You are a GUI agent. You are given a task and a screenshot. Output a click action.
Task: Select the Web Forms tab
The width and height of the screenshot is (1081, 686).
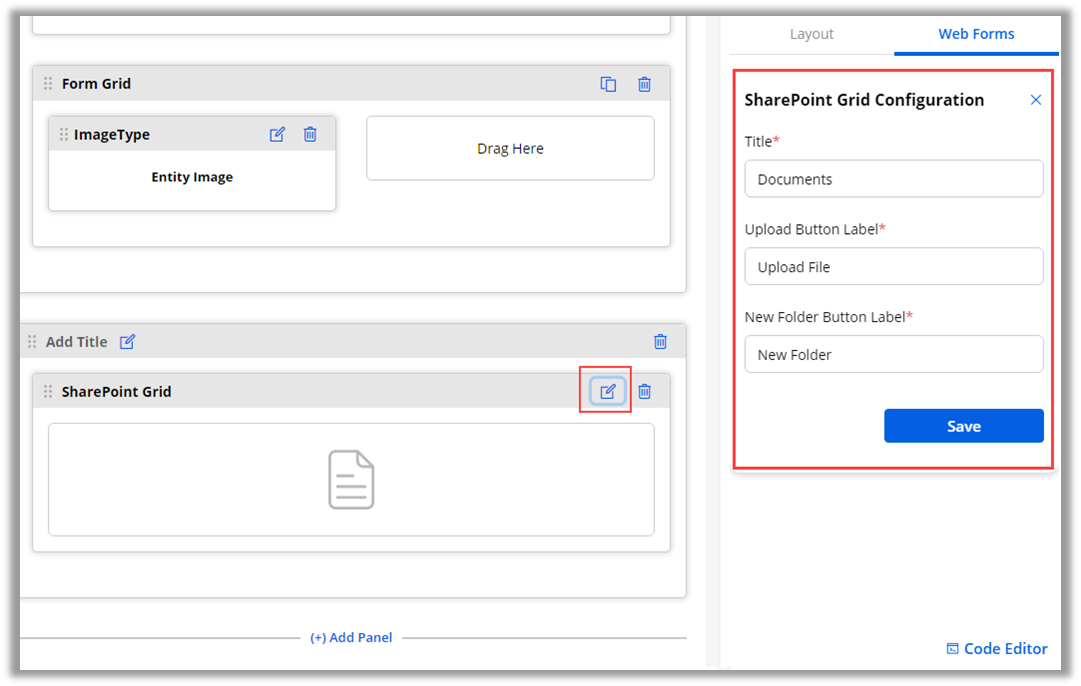click(976, 34)
